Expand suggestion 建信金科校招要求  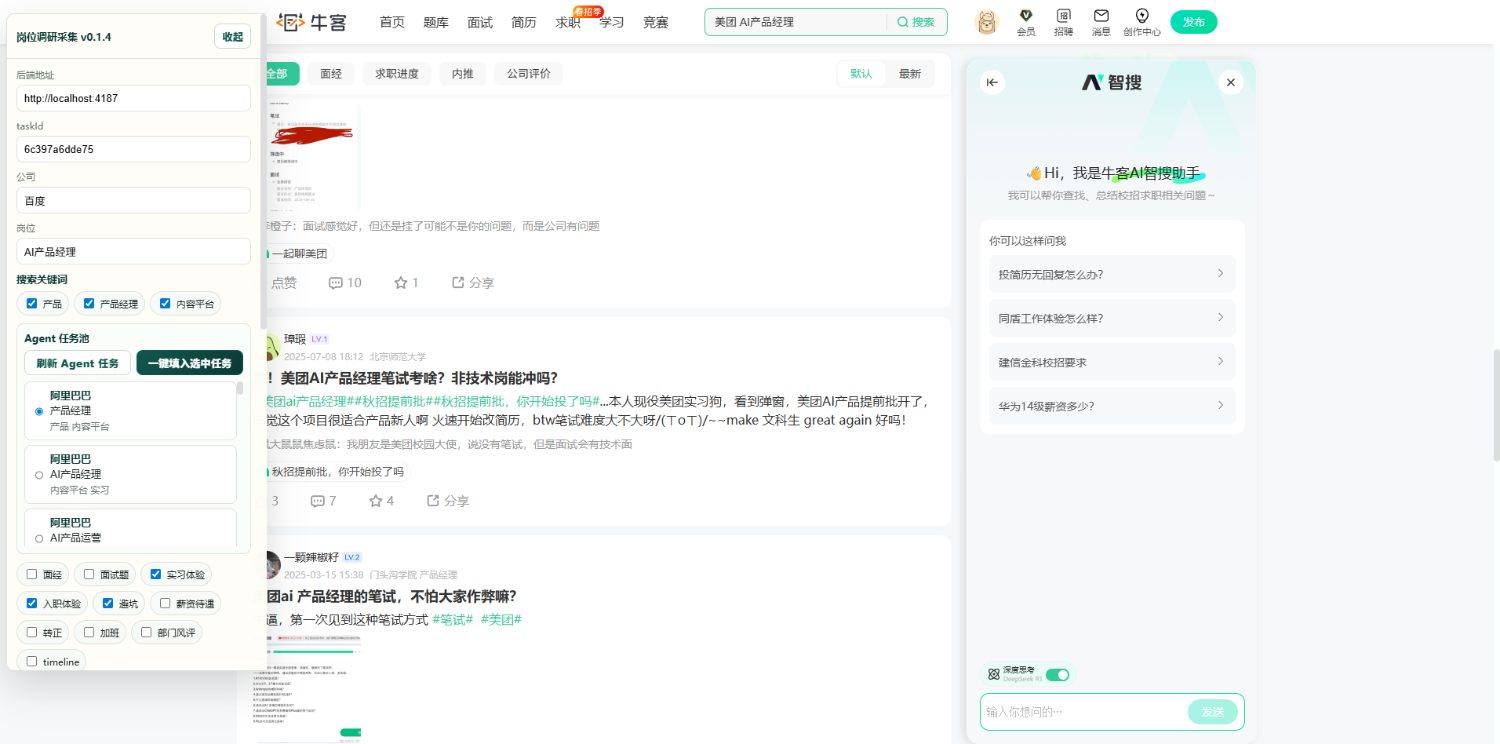tap(1112, 362)
